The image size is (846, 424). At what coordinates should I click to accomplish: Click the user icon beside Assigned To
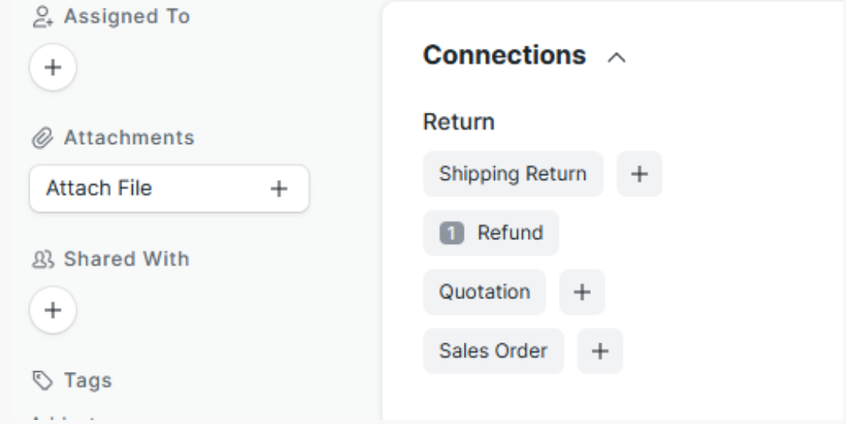tap(42, 17)
